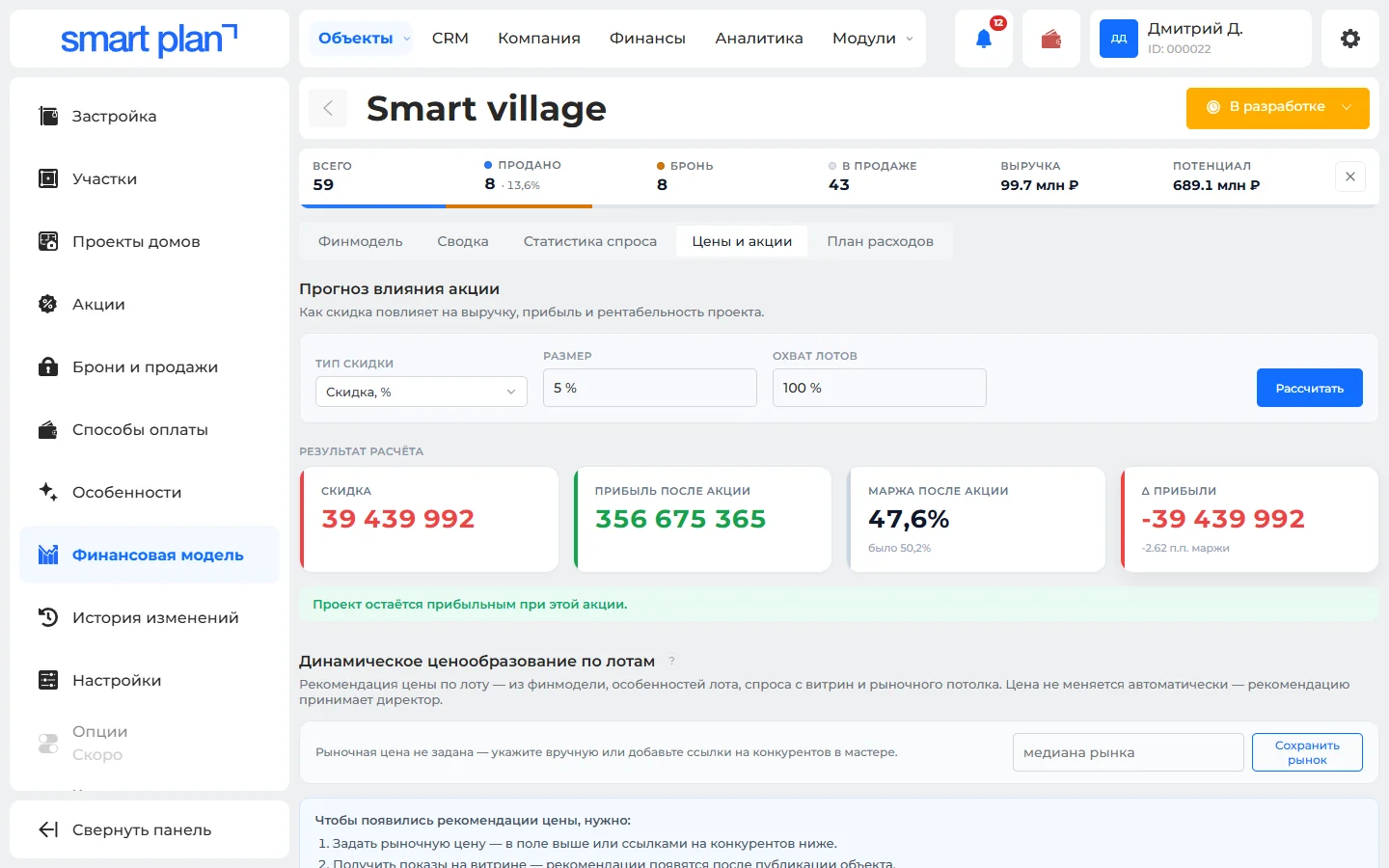Click the медиана рынка input field
Viewport: 1389px width, 868px height.
coord(1128,752)
